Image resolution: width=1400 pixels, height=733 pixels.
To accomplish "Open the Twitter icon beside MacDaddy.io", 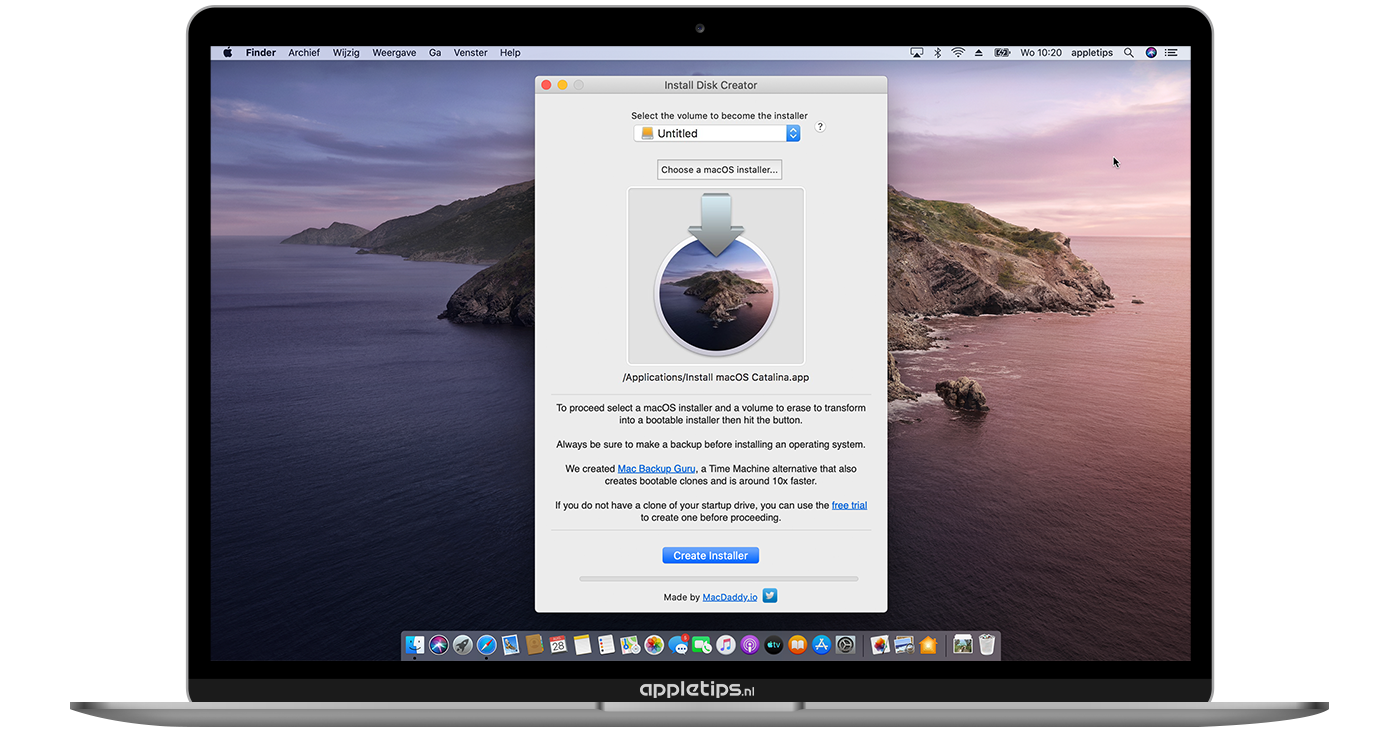I will point(770,596).
